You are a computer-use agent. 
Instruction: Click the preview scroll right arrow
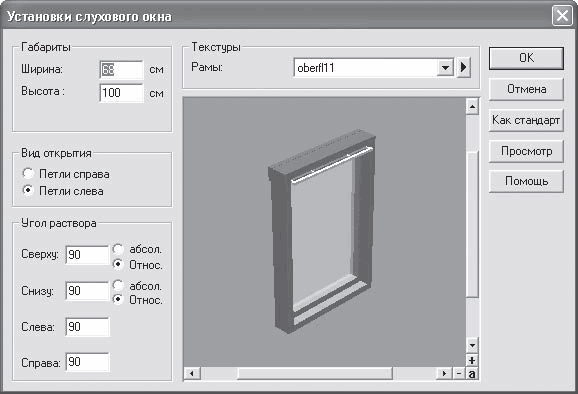[444, 373]
